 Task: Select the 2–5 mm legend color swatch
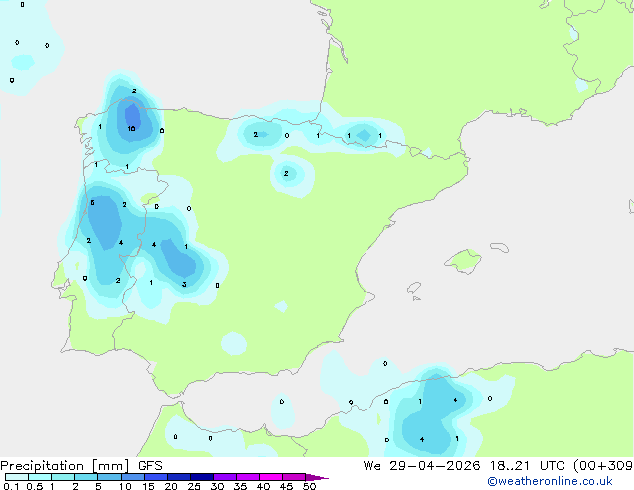[86, 477]
